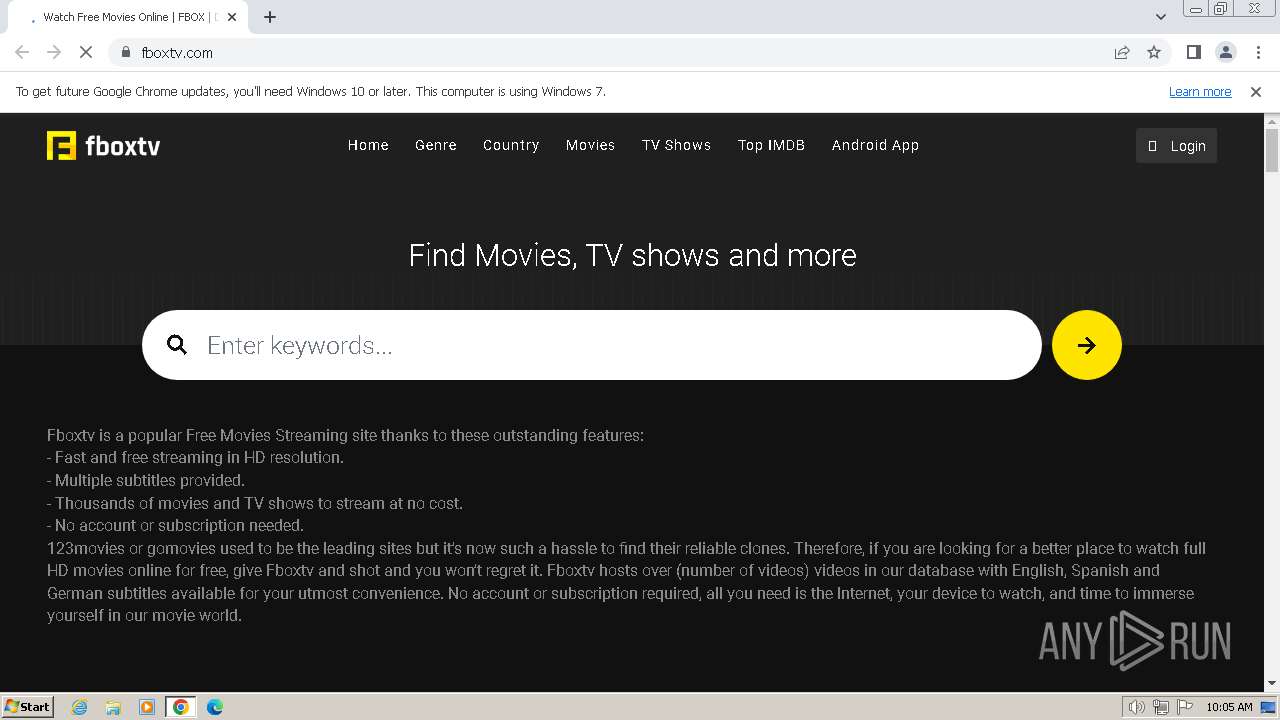Select the Watch Free Movies Online tab
Image resolution: width=1280 pixels, height=720 pixels.
point(130,17)
